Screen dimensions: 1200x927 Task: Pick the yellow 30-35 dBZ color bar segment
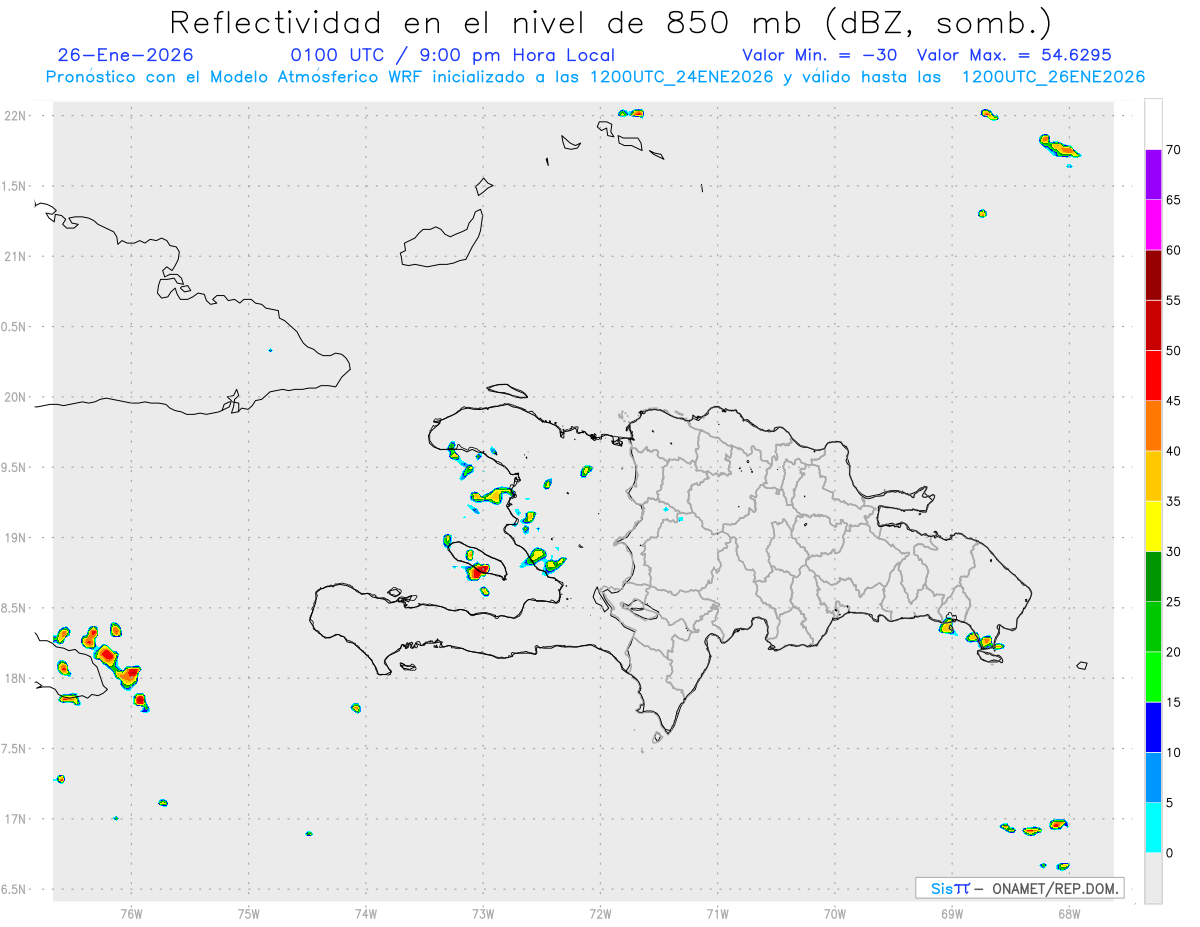[x=1153, y=526]
